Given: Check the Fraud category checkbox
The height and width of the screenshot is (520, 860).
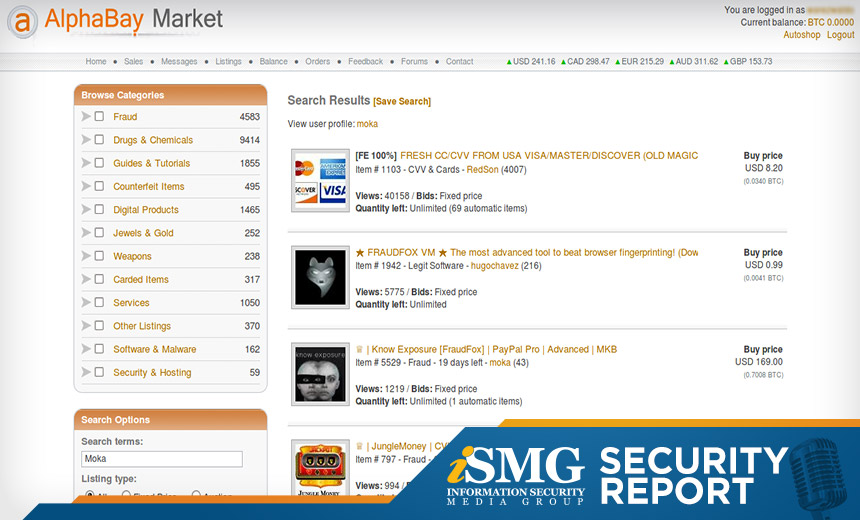Looking at the screenshot, I should 99,116.
